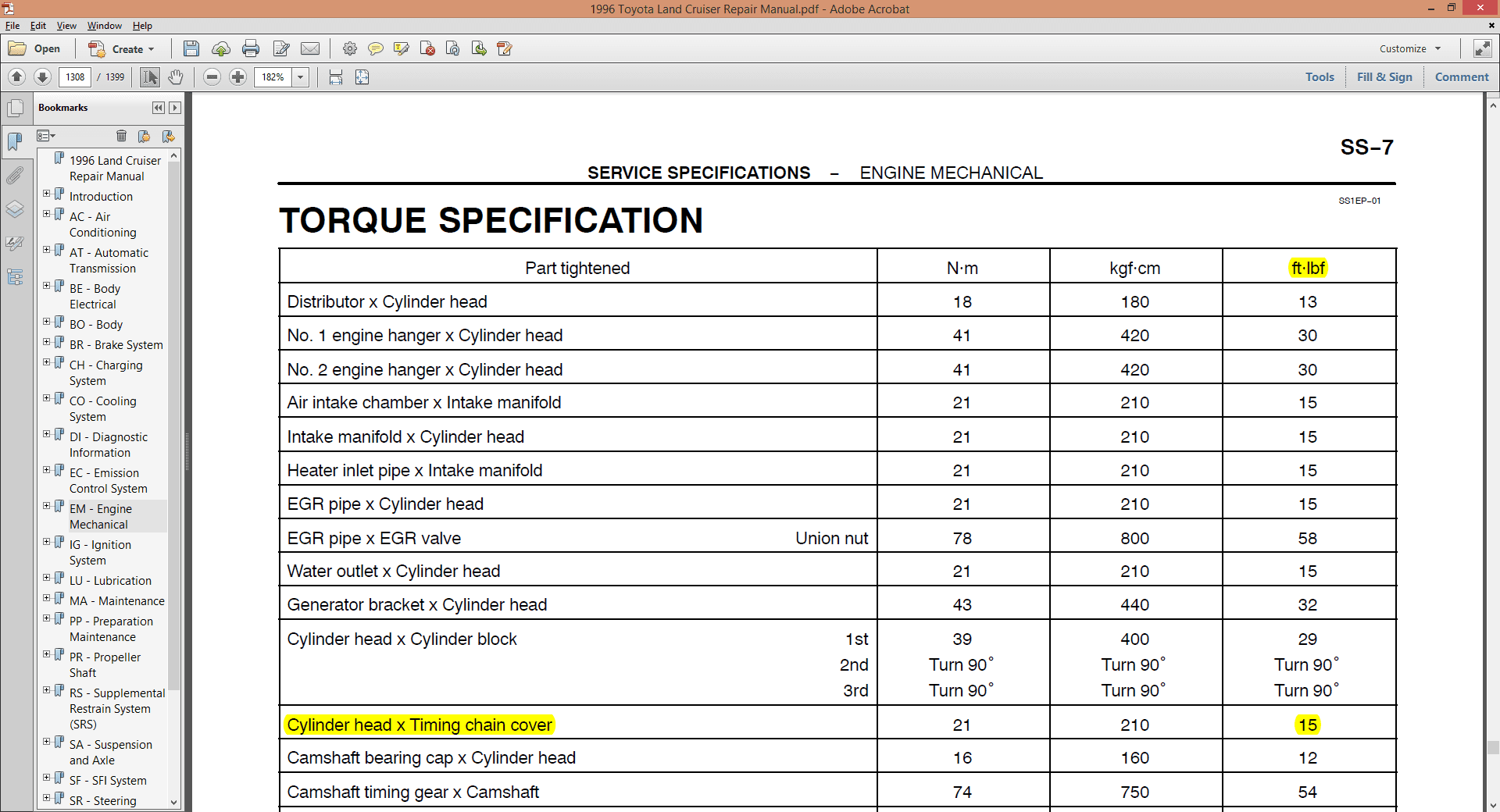Fit the page width with the scrolling icon
Screen dimensions: 1500x812
tap(336, 77)
